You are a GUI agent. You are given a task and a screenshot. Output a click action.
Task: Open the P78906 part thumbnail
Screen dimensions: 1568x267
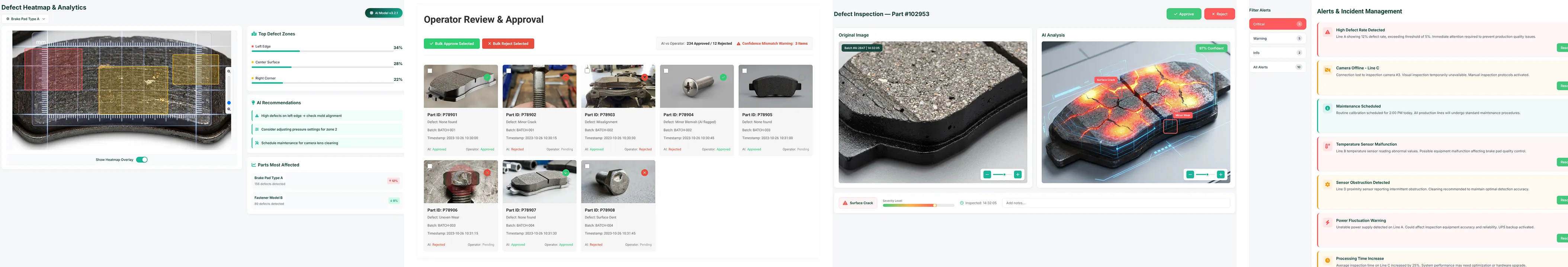click(x=460, y=182)
